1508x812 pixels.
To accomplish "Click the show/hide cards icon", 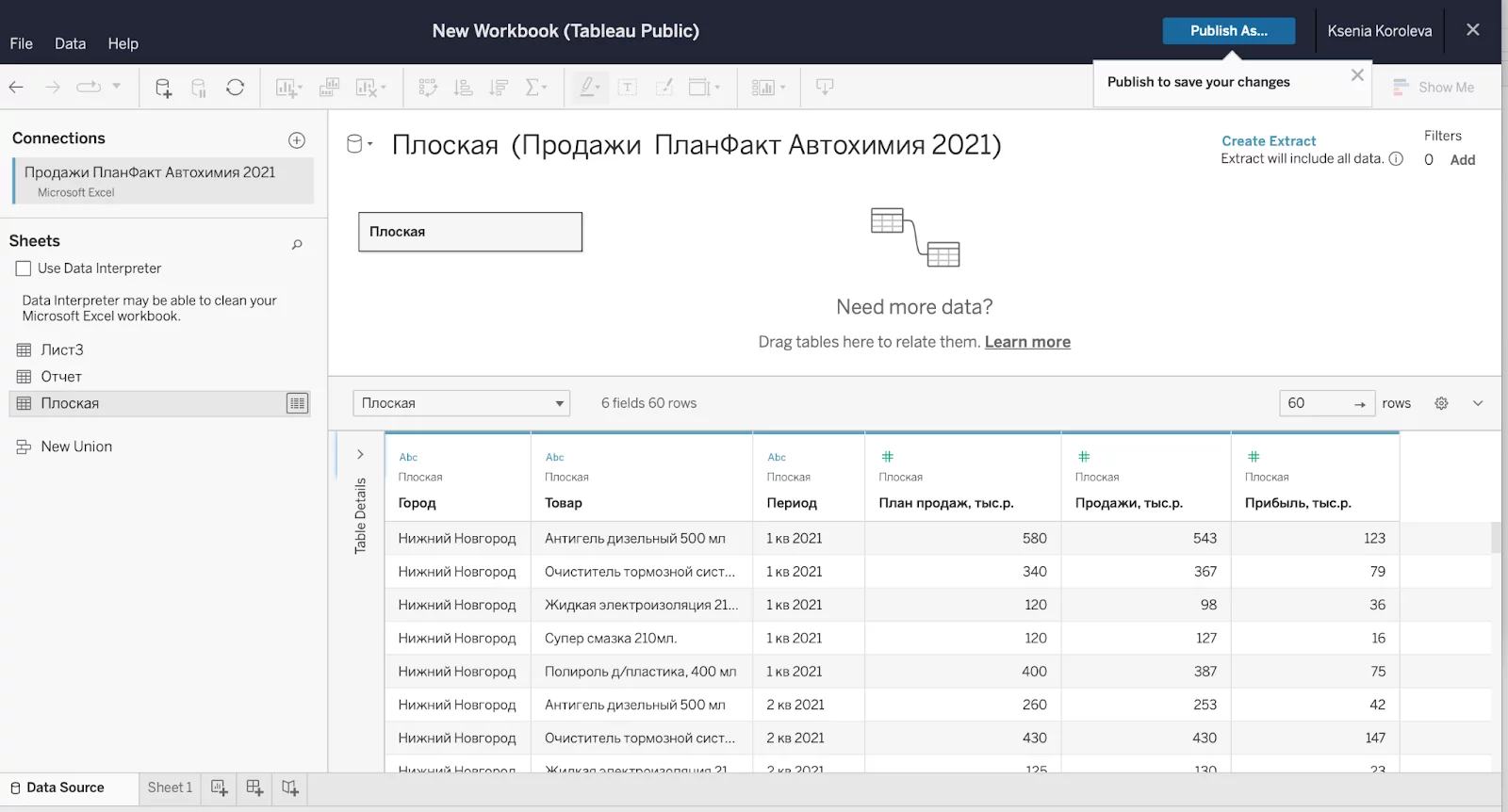I will [763, 88].
